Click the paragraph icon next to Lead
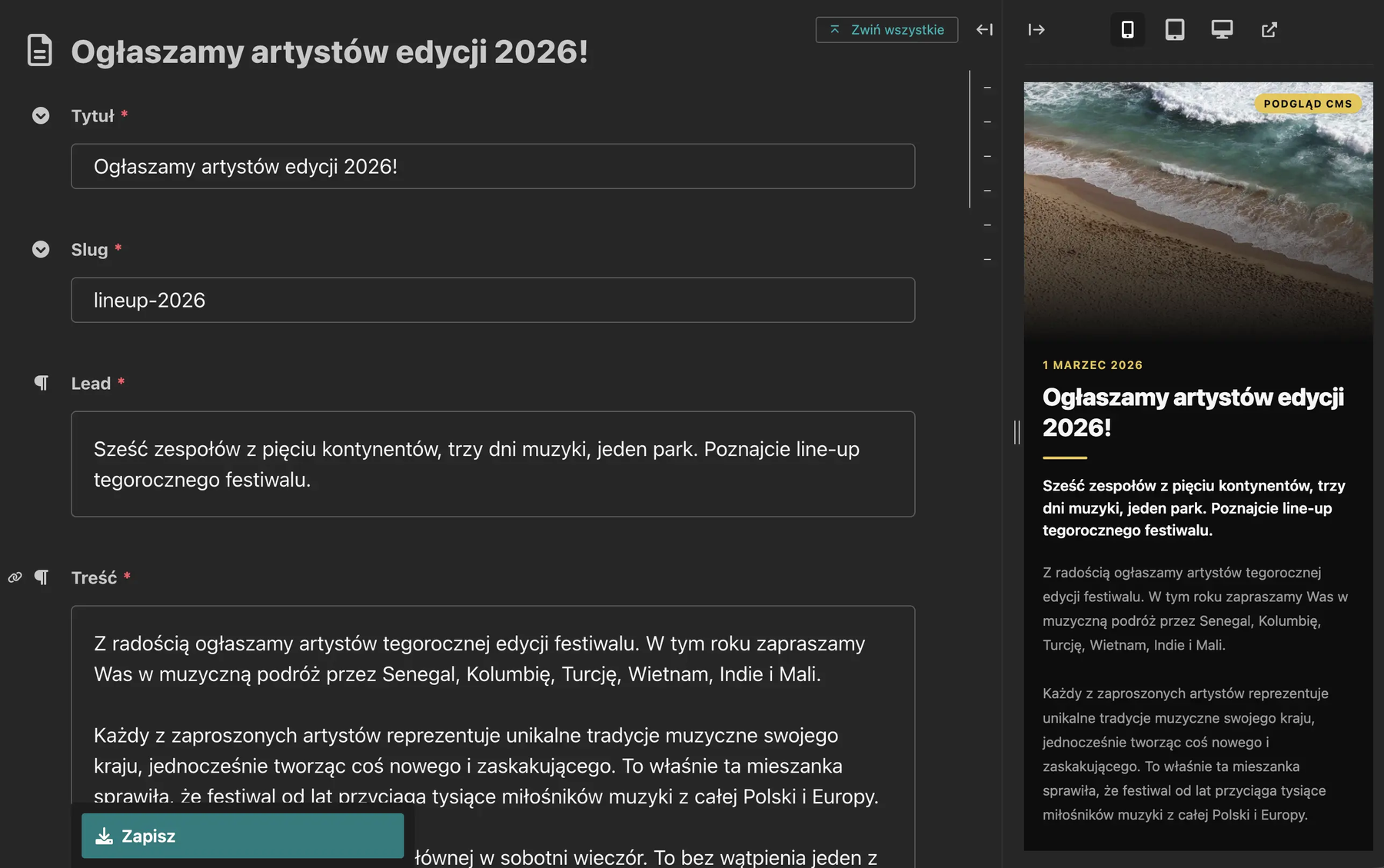 tap(42, 383)
